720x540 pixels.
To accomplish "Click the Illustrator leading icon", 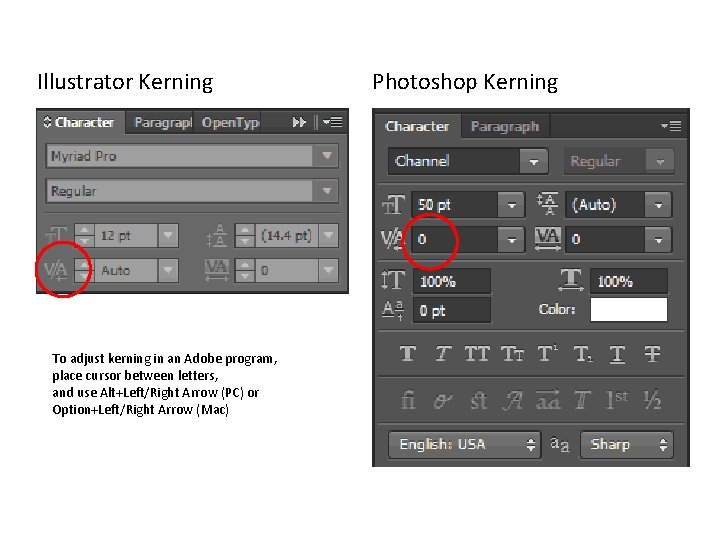I will pyautogui.click(x=217, y=236).
